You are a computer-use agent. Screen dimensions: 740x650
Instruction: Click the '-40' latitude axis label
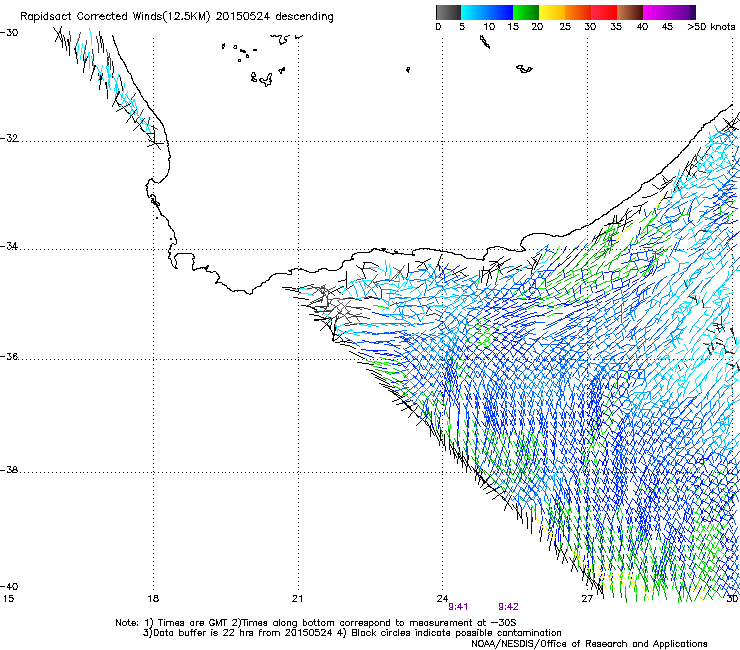point(9,586)
